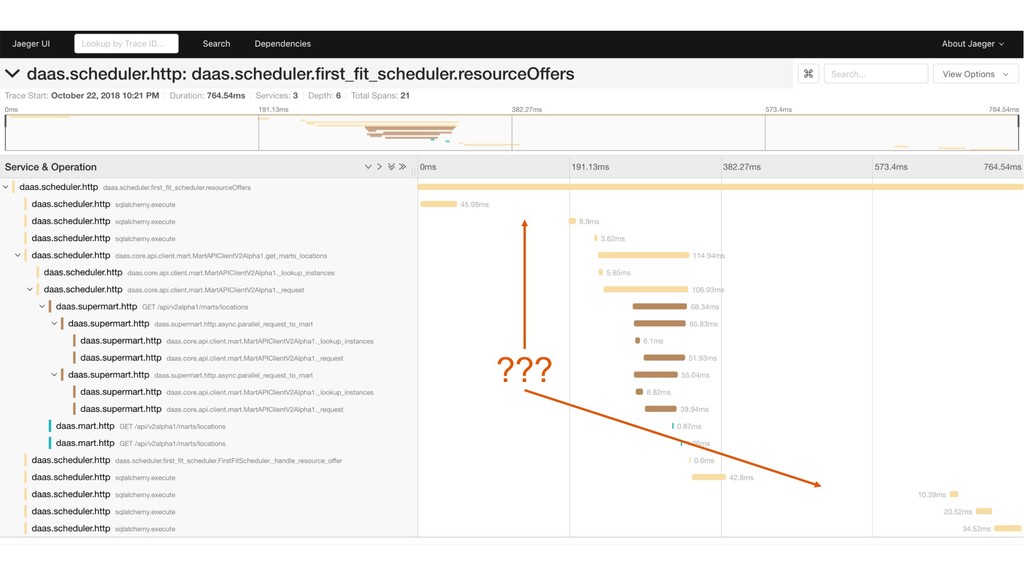The width and height of the screenshot is (1024, 576).
Task: Click the 55.04ms supermart span bar
Action: (x=656, y=375)
